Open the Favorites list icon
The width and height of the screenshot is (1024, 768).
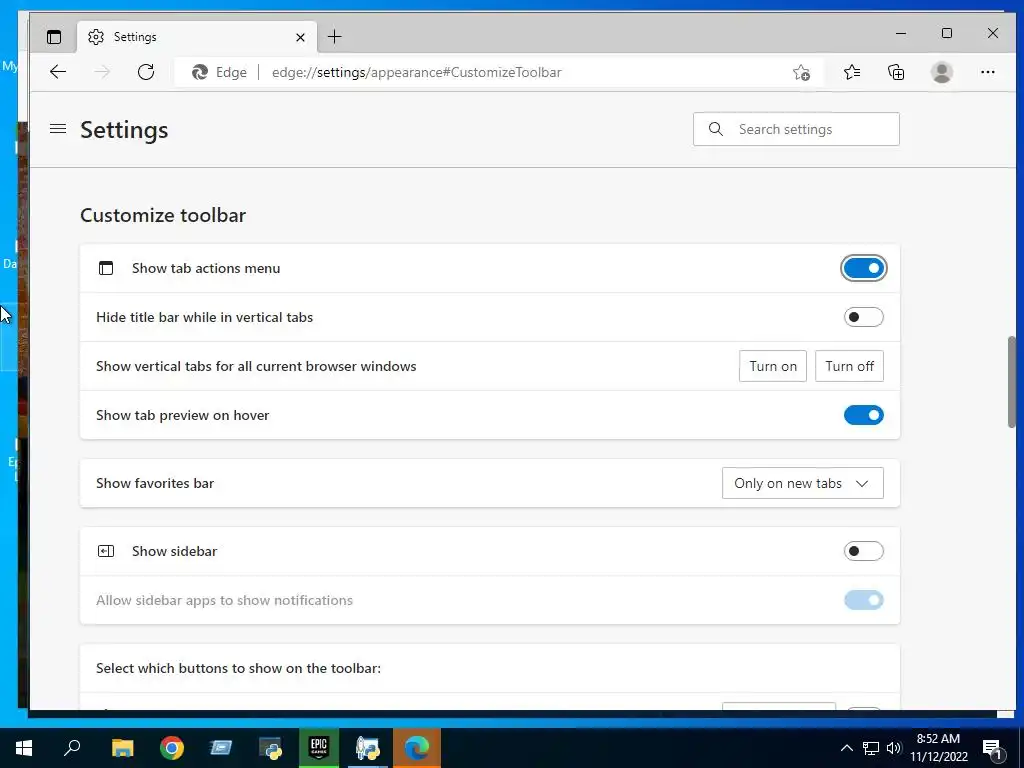pos(852,72)
